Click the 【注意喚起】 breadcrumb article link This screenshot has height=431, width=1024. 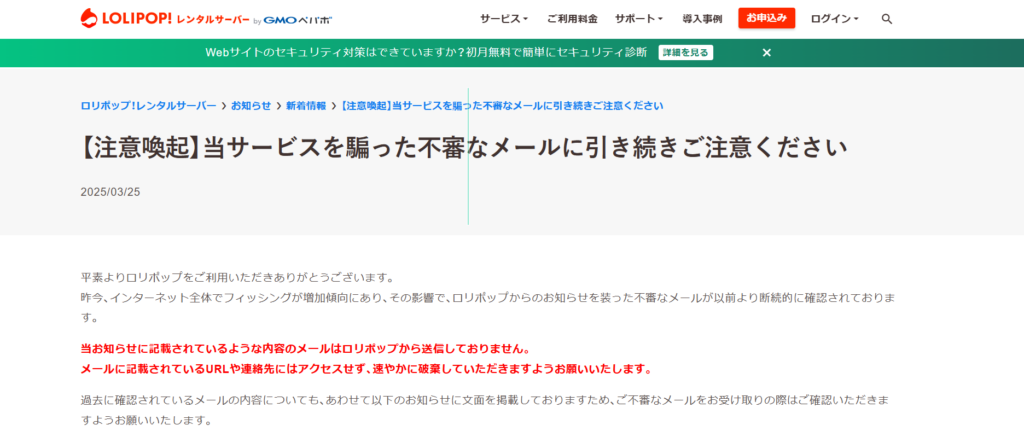502,106
